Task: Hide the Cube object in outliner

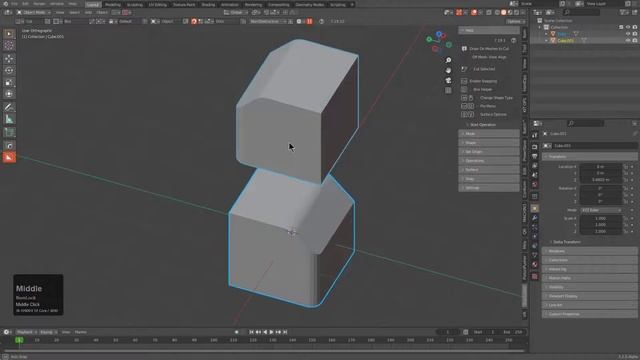Action: click(x=628, y=34)
